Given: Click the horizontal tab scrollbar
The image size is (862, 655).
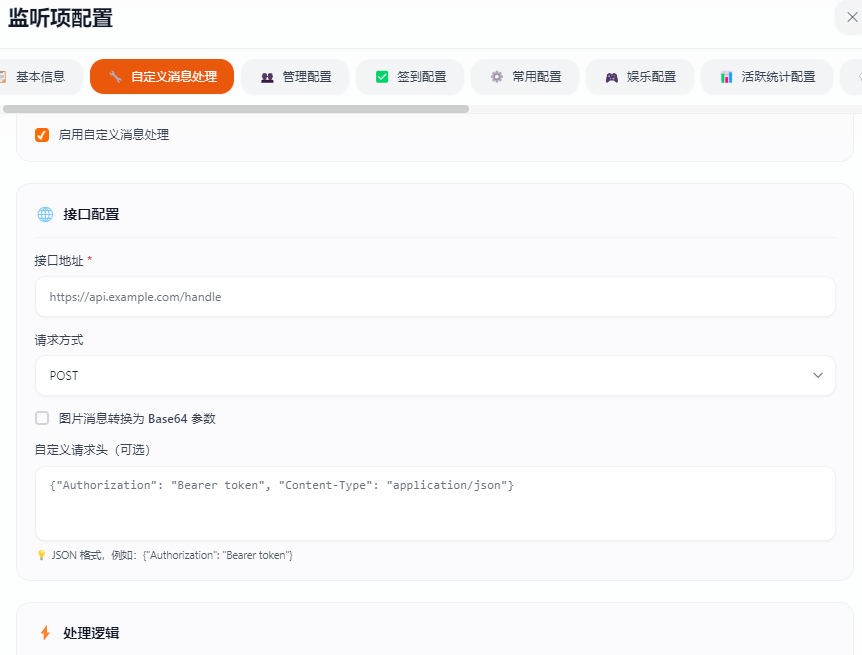Looking at the screenshot, I should point(235,109).
